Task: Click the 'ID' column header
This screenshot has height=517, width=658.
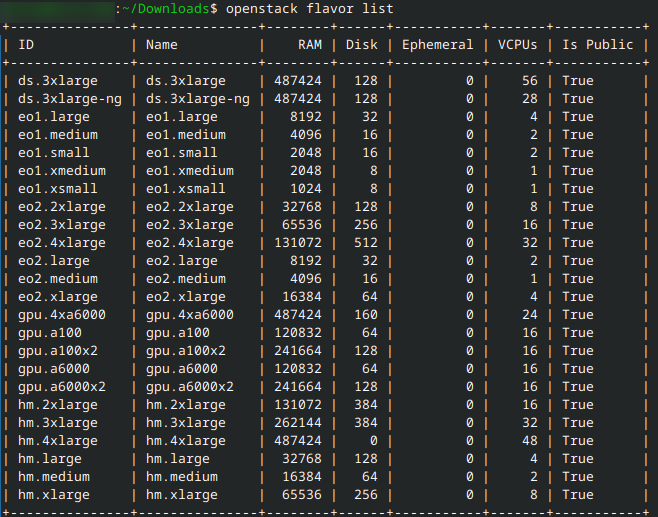Action: click(x=26, y=44)
